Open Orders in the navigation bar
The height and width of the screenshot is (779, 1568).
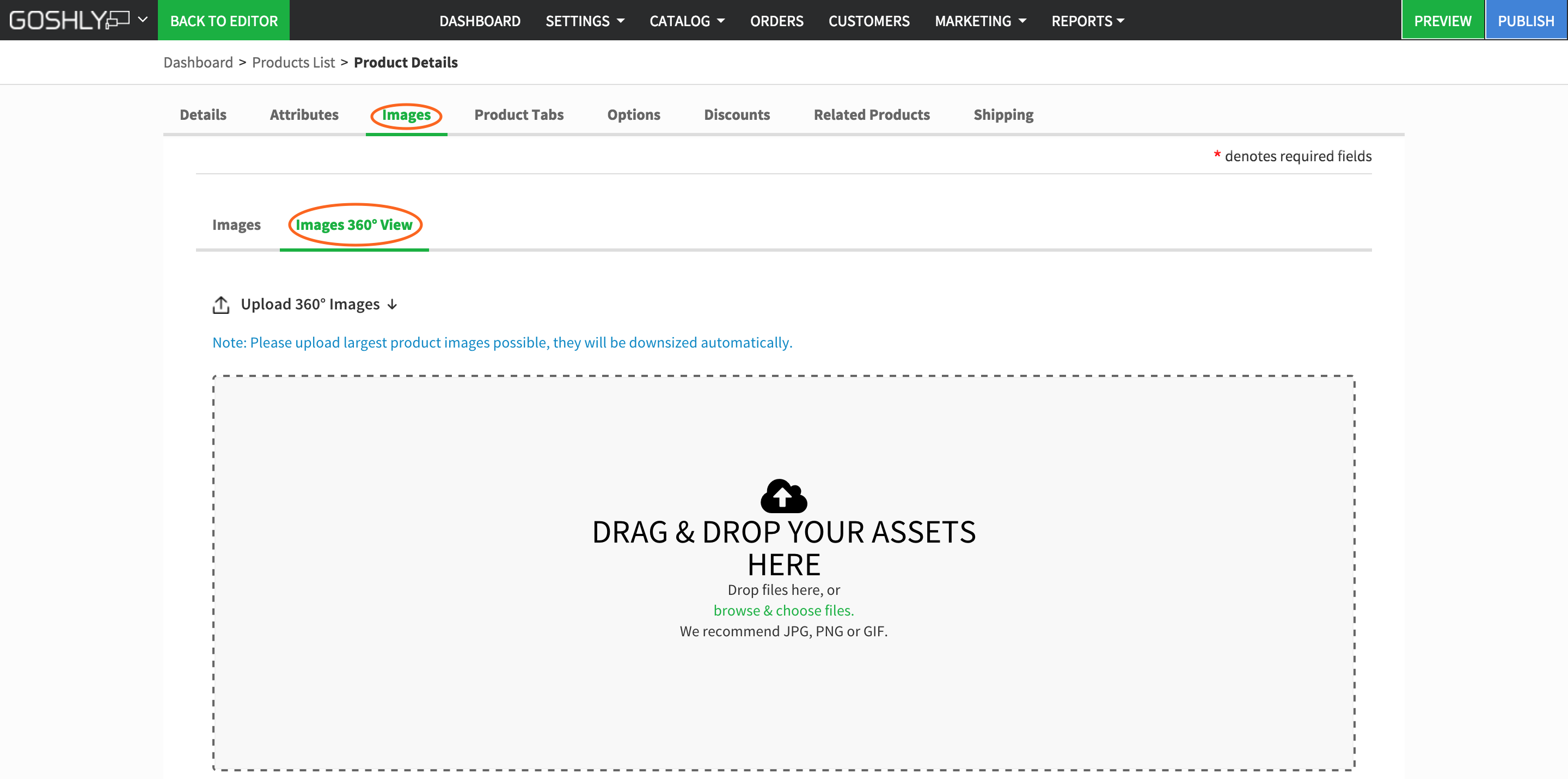click(x=776, y=21)
